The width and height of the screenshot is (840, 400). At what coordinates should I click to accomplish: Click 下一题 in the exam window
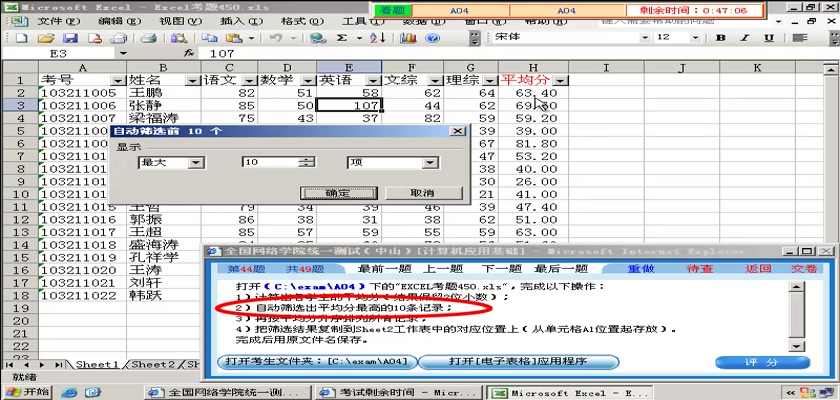pyautogui.click(x=501, y=269)
